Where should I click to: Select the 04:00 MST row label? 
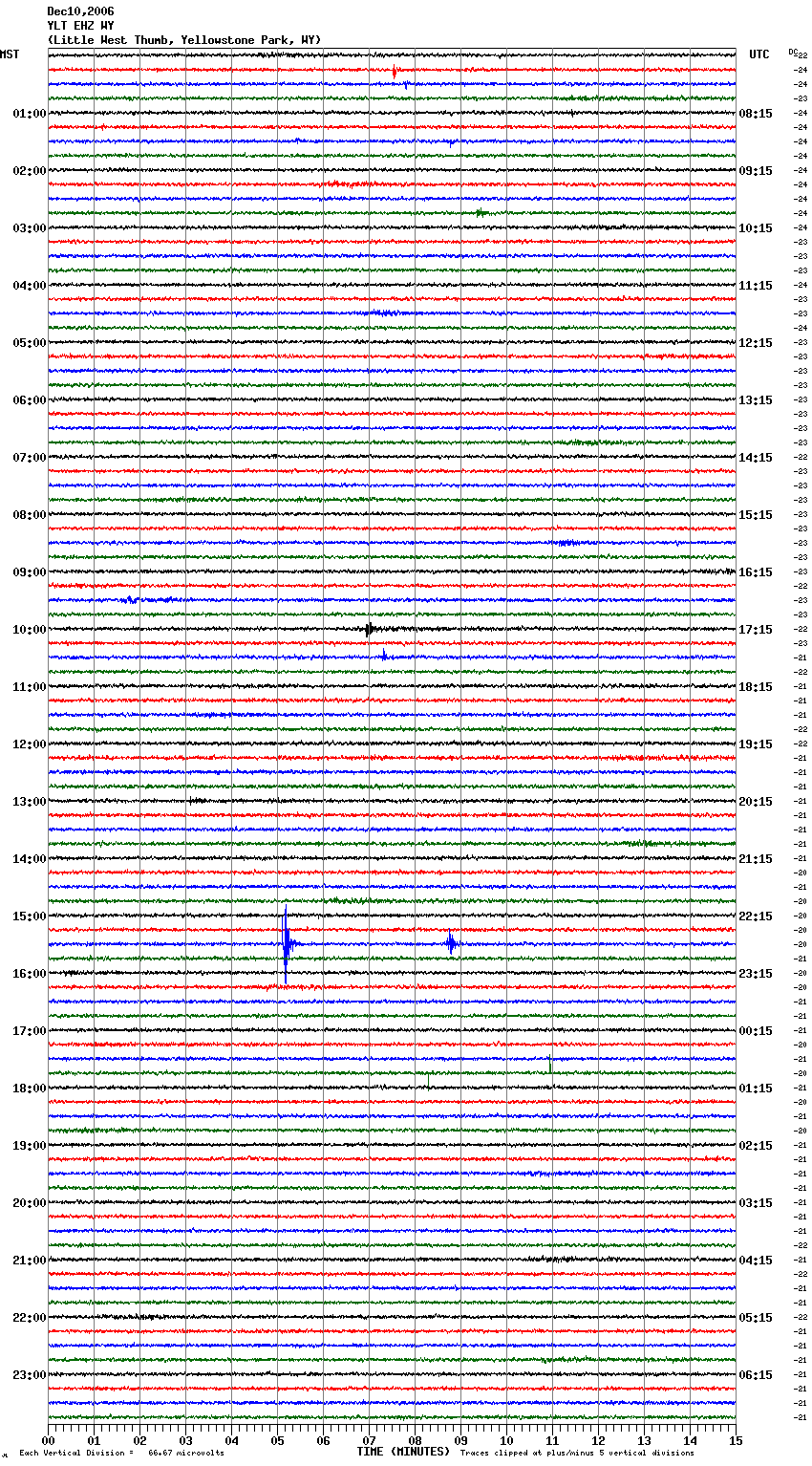[x=30, y=286]
